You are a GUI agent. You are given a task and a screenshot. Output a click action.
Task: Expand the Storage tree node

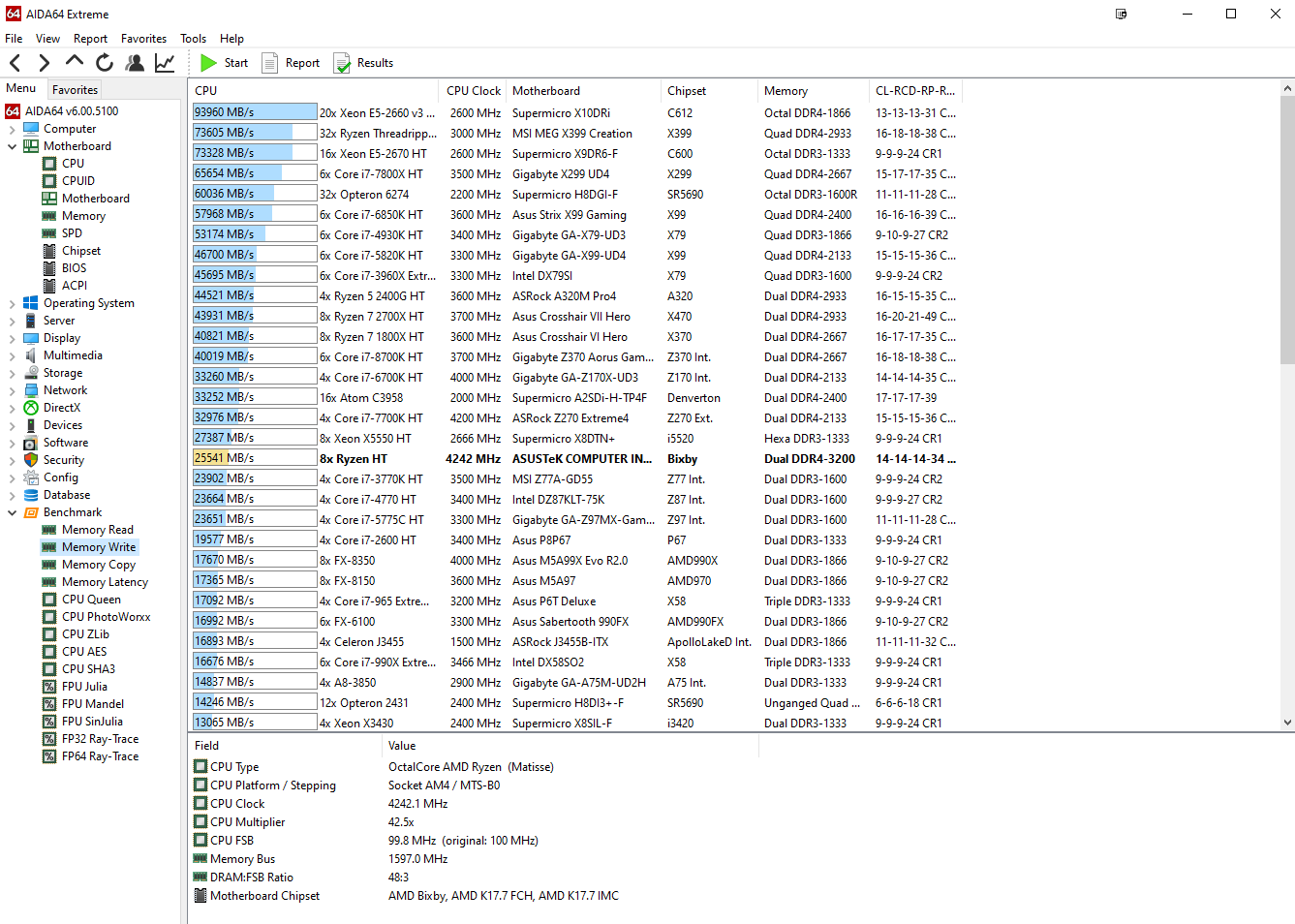(12, 373)
